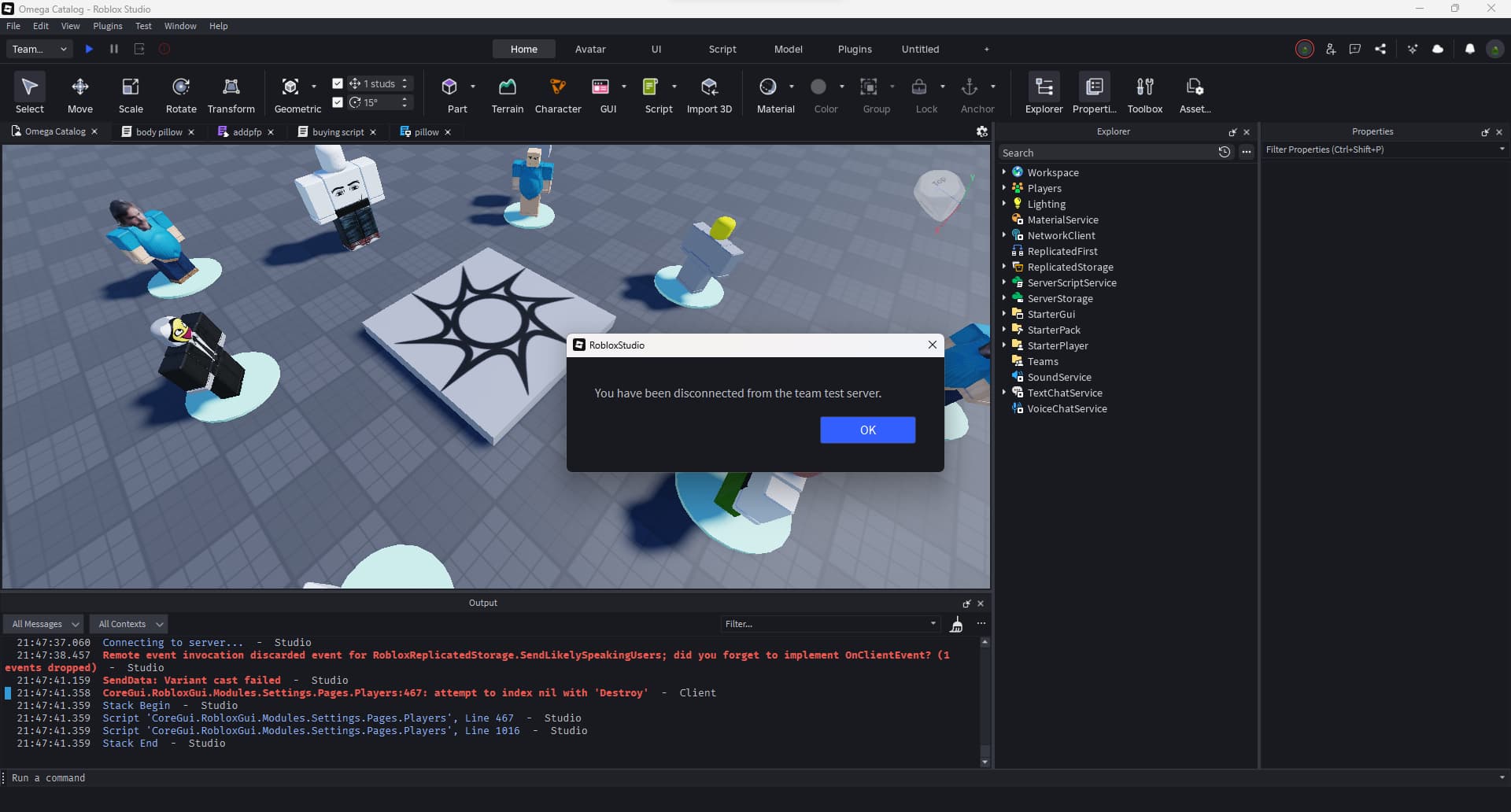Expand the StarterGui node
Screen dimensions: 1511x812
1004,313
